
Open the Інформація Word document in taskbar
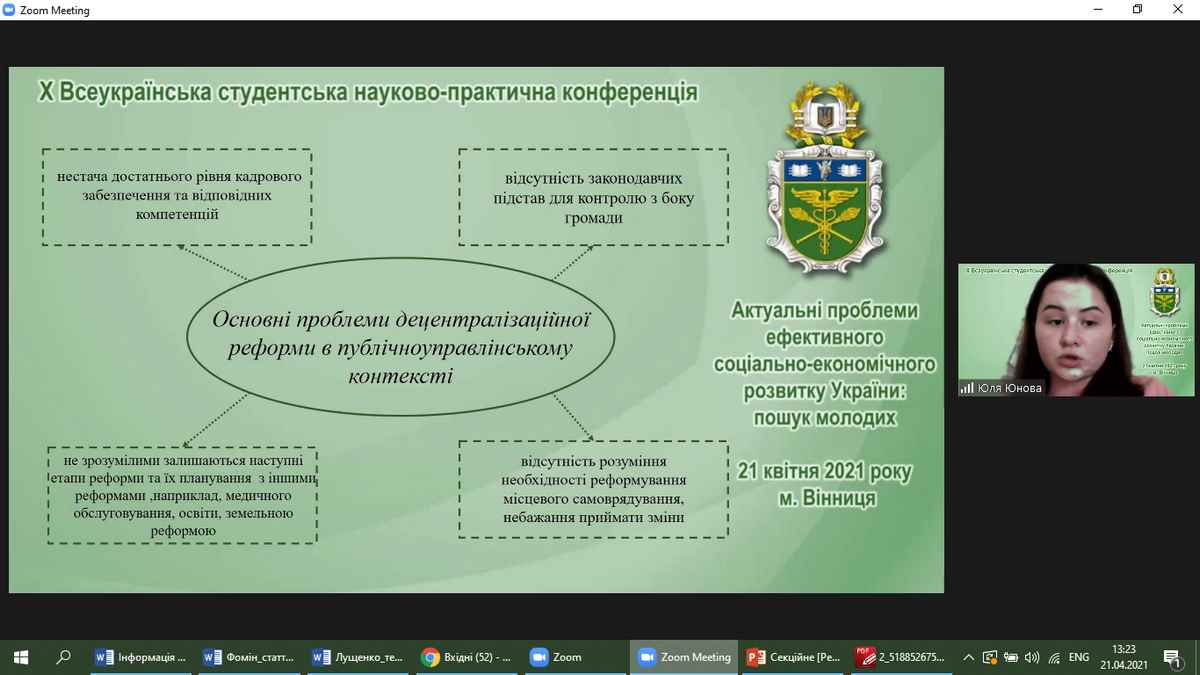[141, 657]
